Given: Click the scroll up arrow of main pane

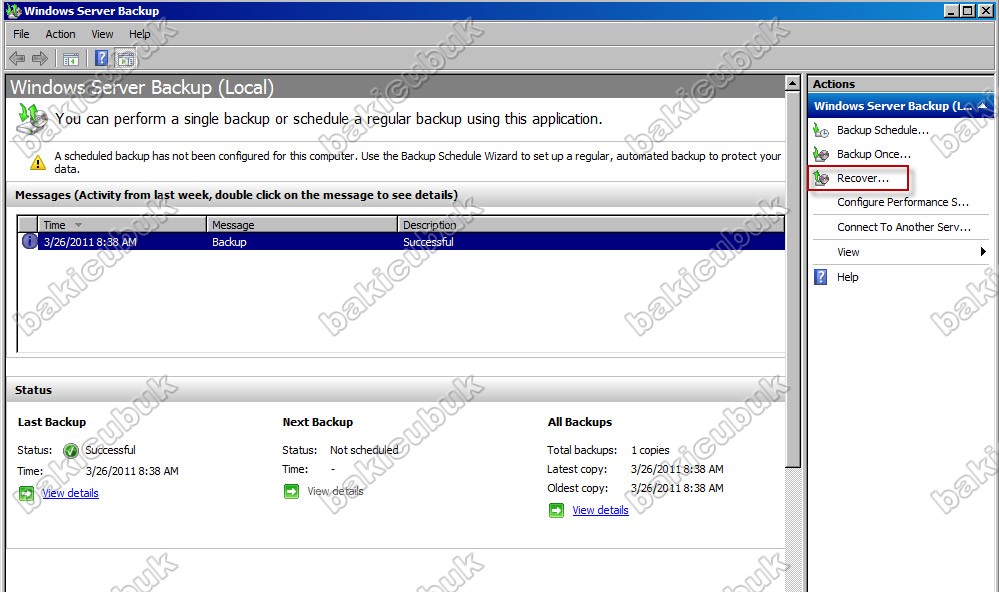Looking at the screenshot, I should [793, 83].
